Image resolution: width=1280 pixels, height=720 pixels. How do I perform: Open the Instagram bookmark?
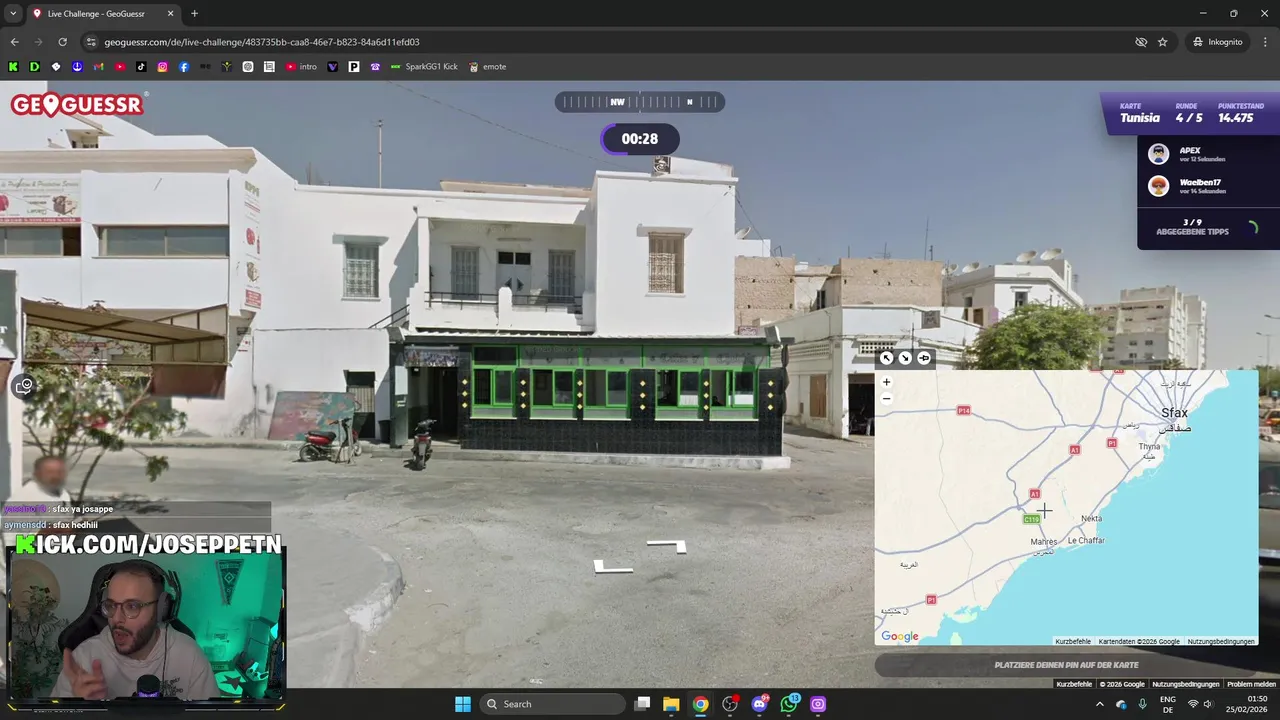click(162, 67)
